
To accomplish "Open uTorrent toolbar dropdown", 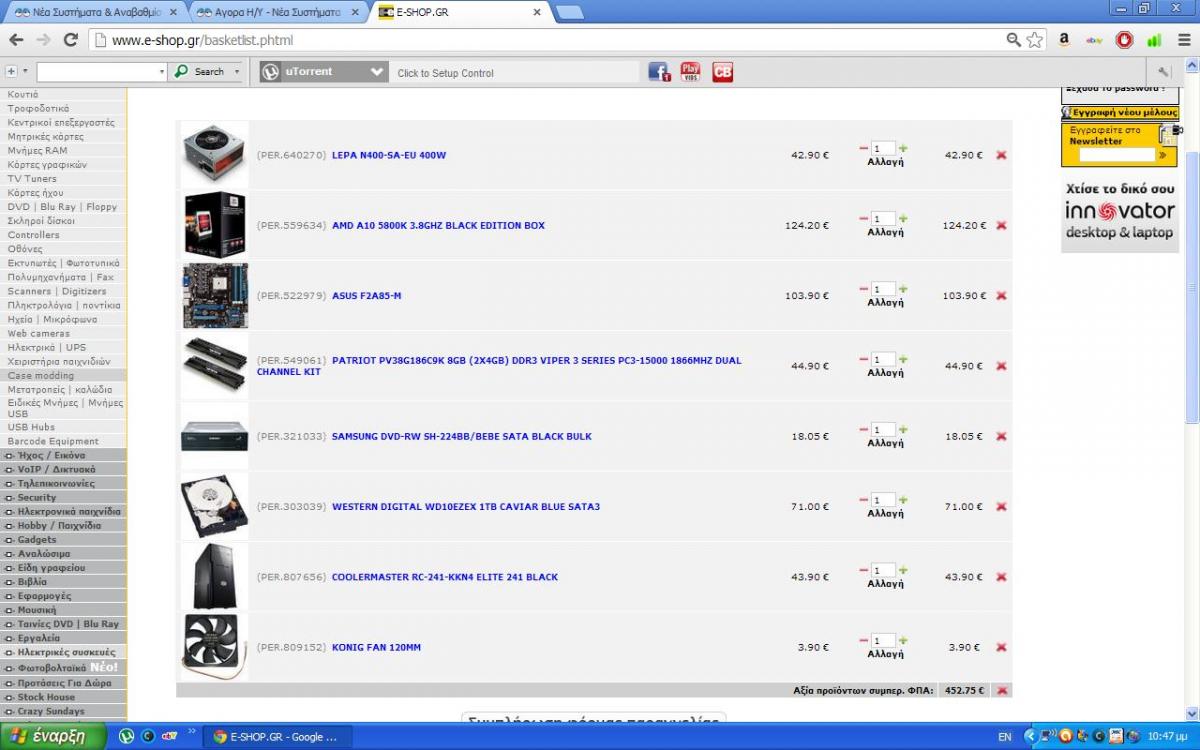I will [376, 72].
